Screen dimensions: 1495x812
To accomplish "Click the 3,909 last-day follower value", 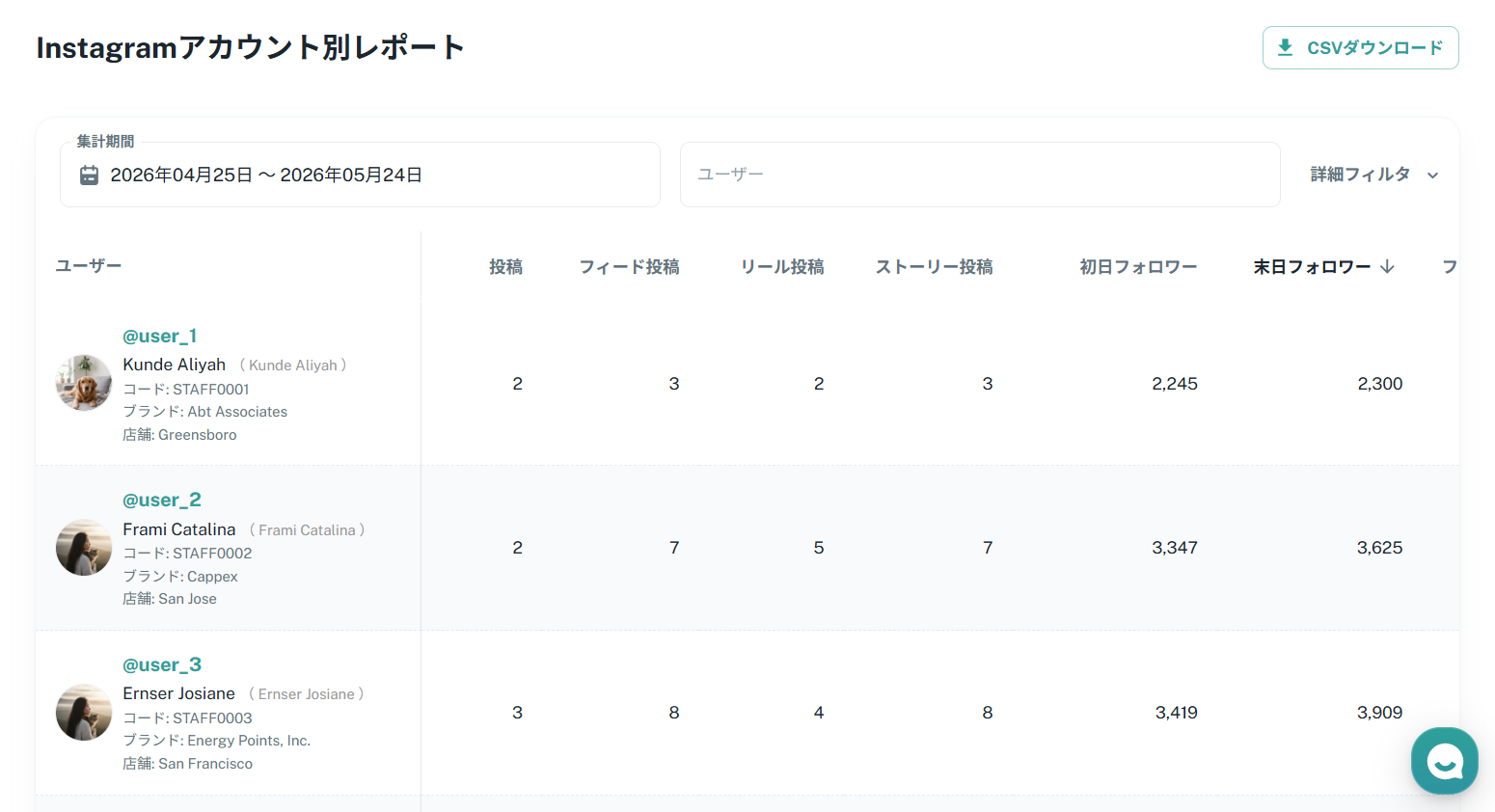I will (x=1380, y=713).
